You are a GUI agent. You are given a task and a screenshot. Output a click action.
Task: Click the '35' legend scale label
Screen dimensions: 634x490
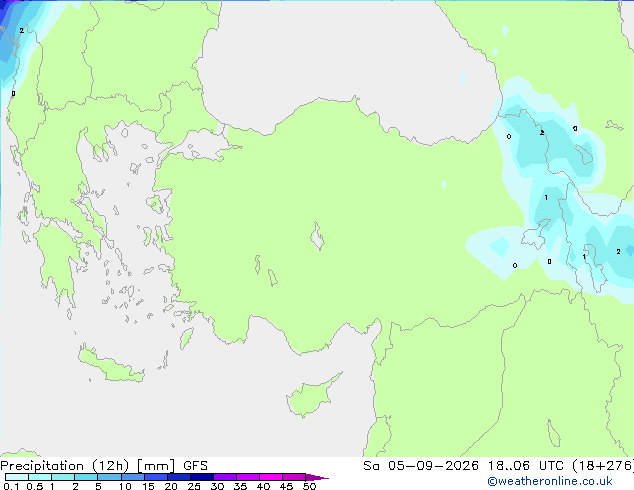coord(240,486)
